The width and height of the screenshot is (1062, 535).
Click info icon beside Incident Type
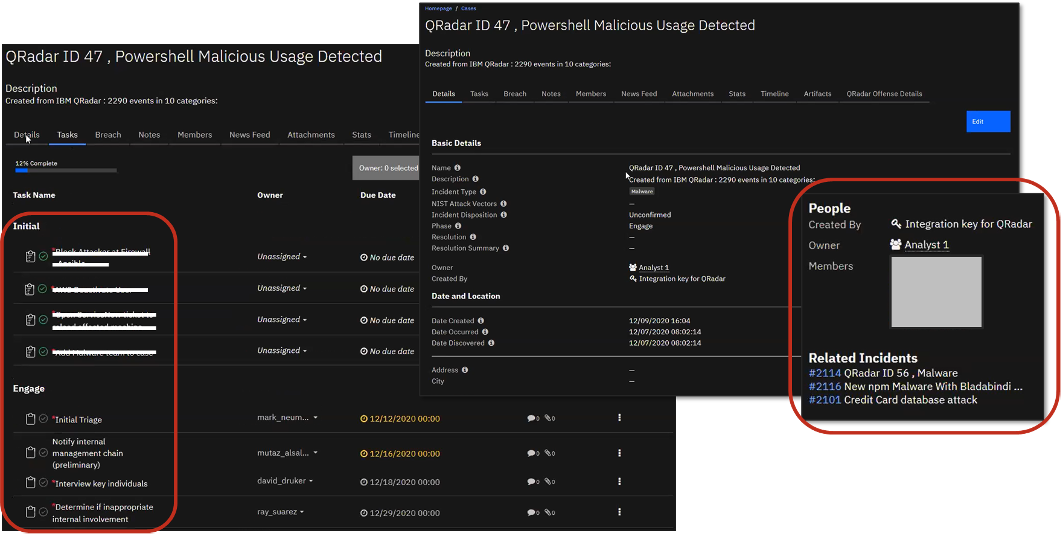pos(483,191)
